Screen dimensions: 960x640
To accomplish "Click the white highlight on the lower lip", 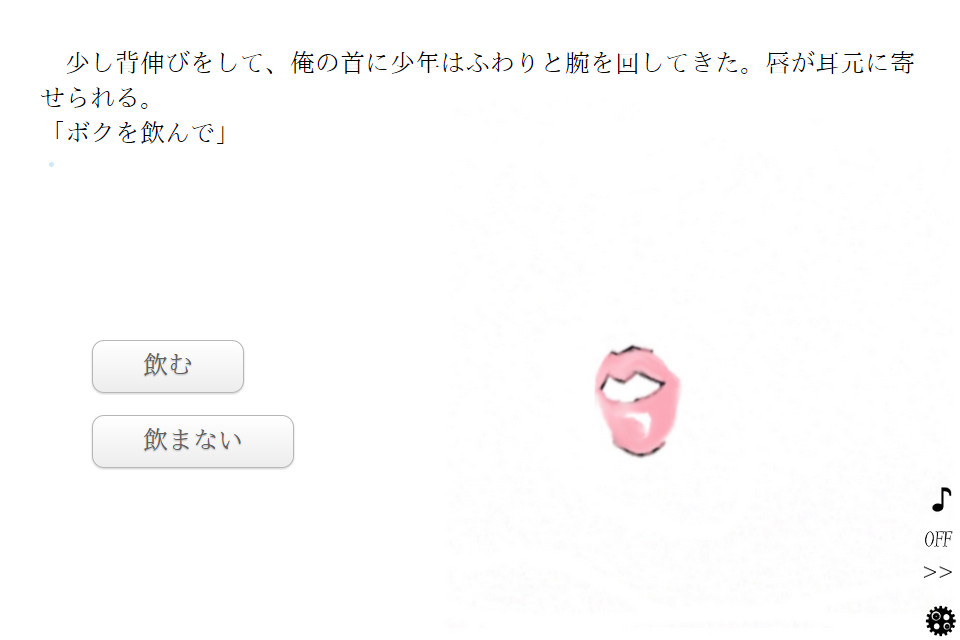I will tap(640, 421).
